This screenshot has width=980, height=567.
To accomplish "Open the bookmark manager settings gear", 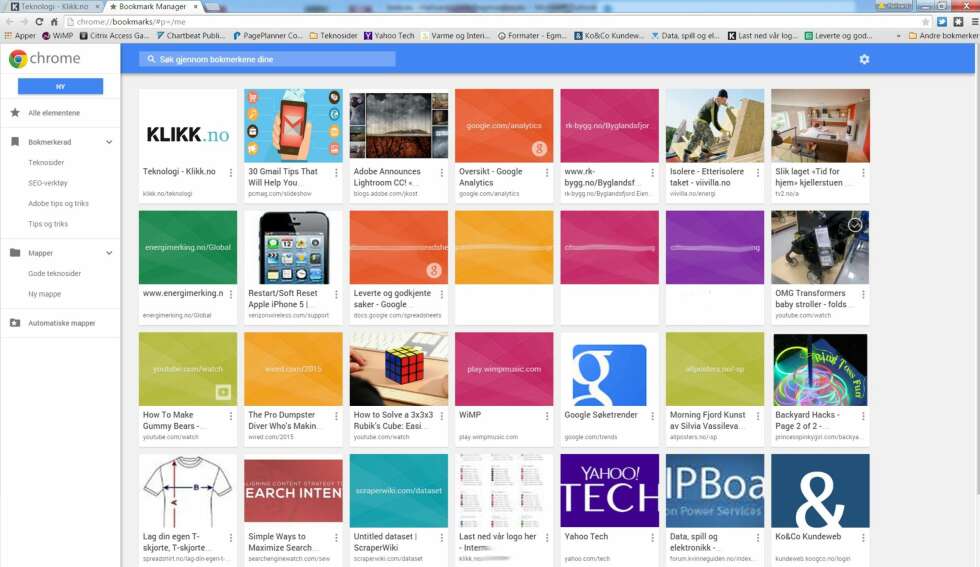I will click(x=864, y=59).
